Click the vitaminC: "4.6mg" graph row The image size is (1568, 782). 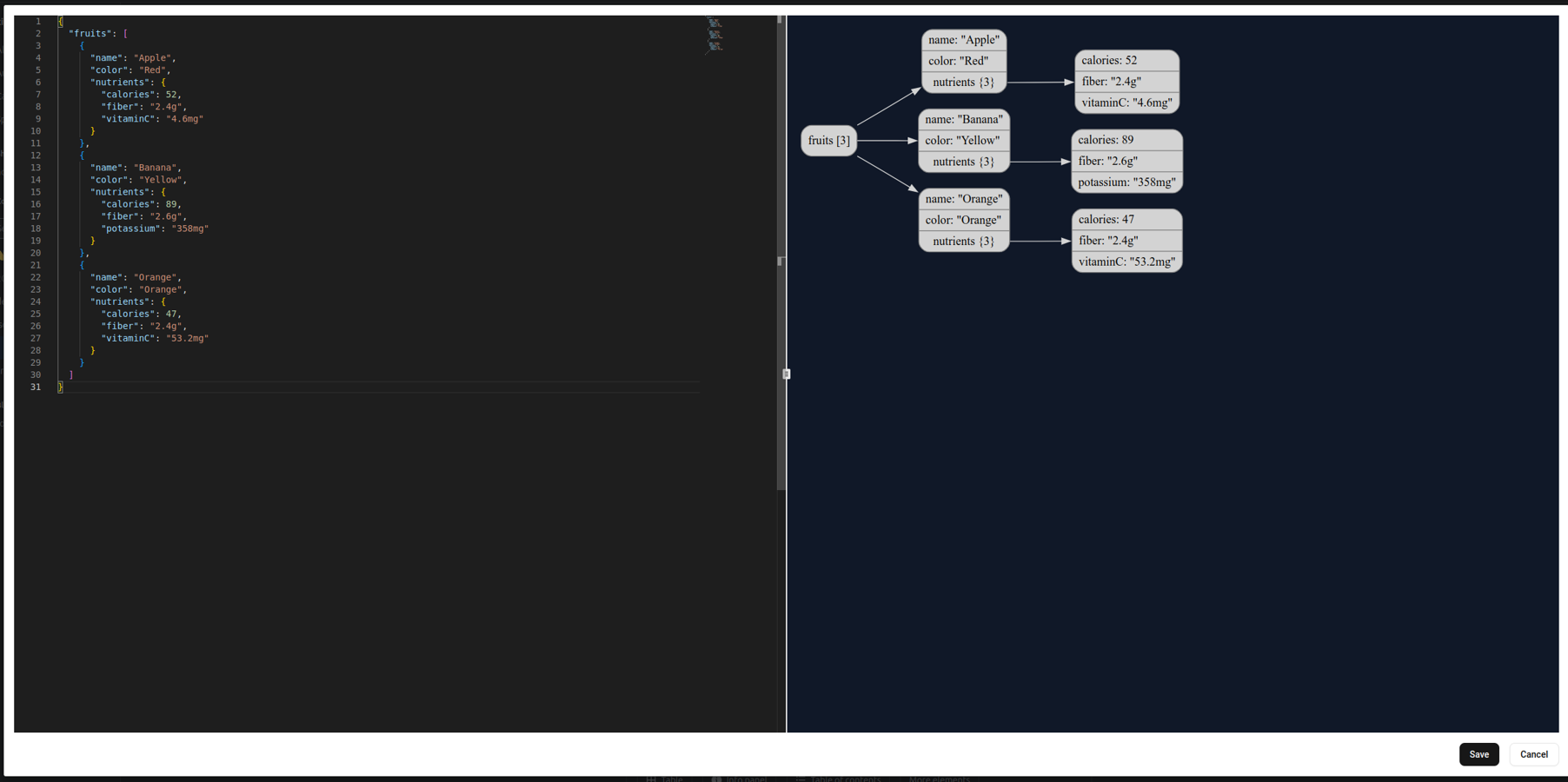click(1127, 103)
